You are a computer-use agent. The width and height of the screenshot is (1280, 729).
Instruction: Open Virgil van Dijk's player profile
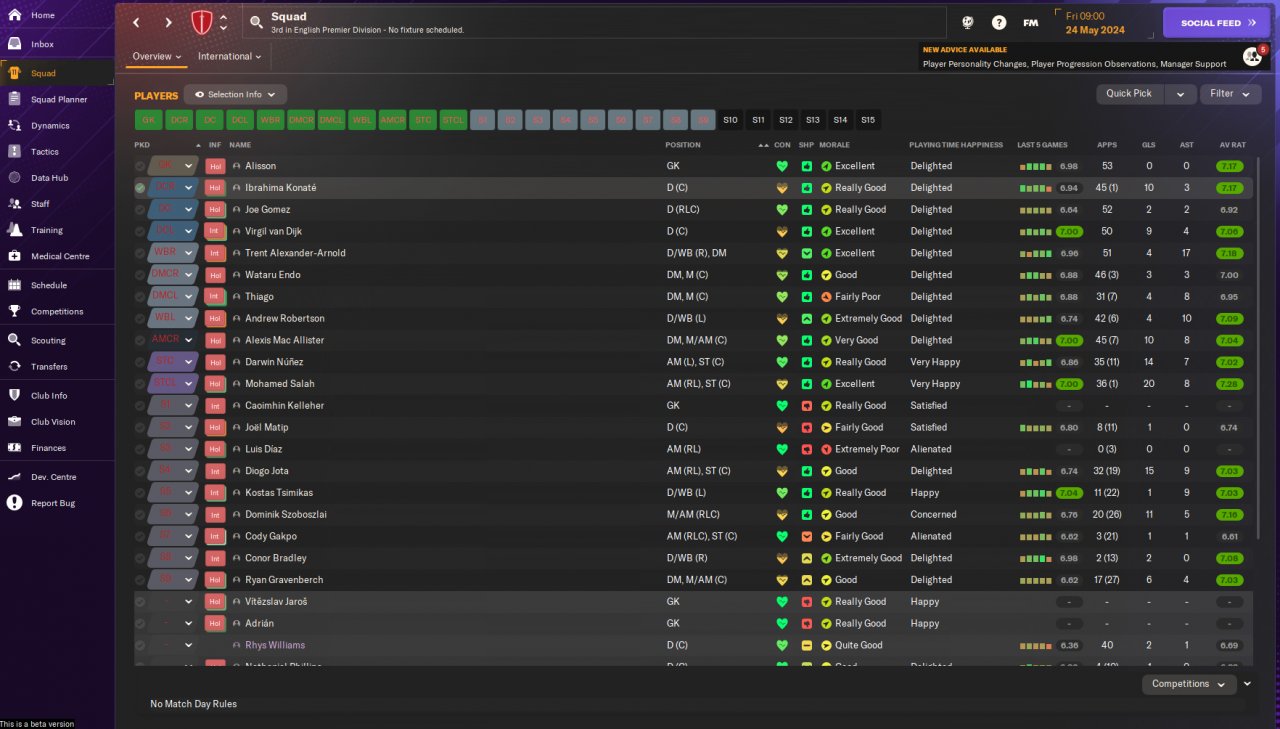click(x=273, y=231)
